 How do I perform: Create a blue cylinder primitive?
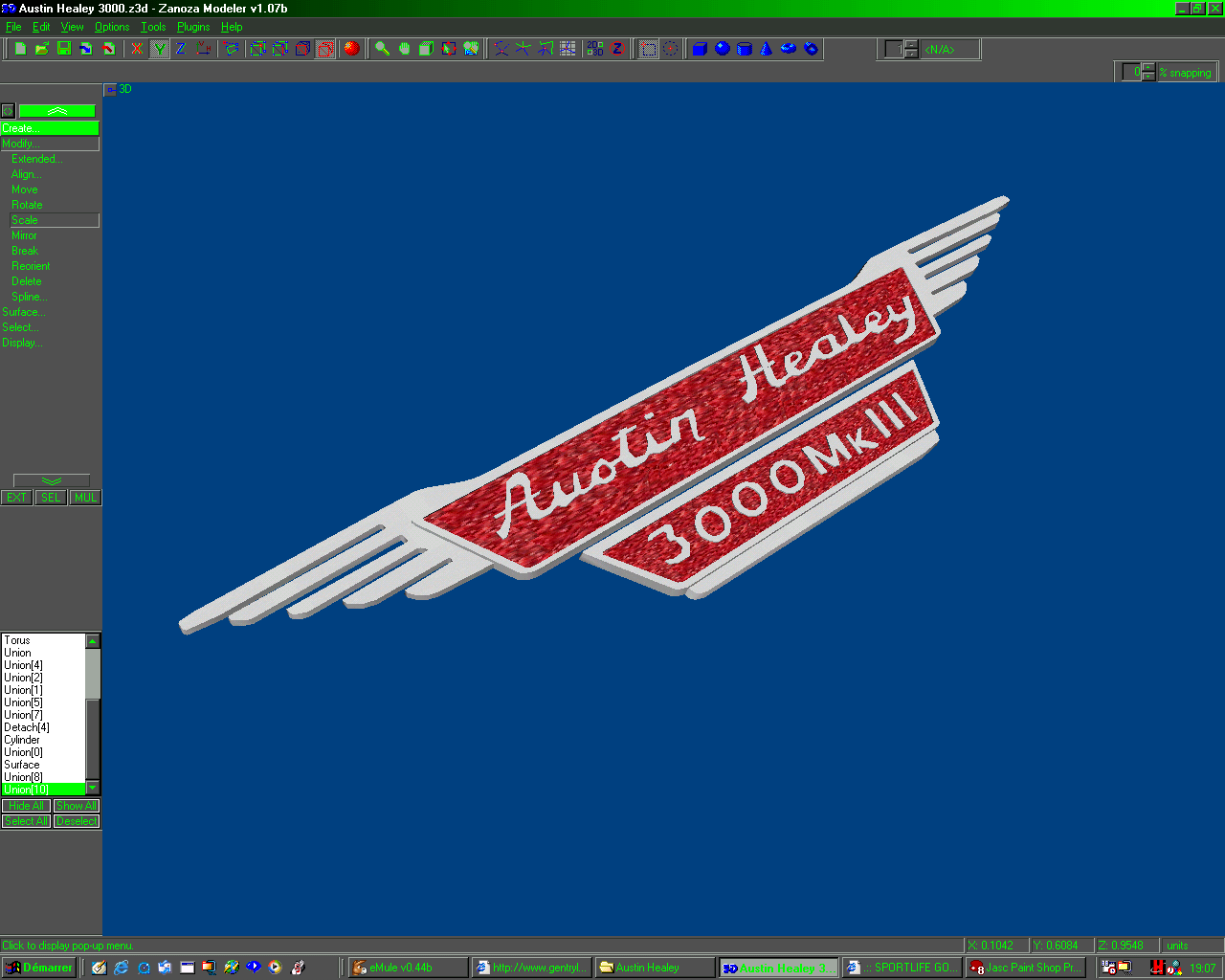tap(744, 49)
